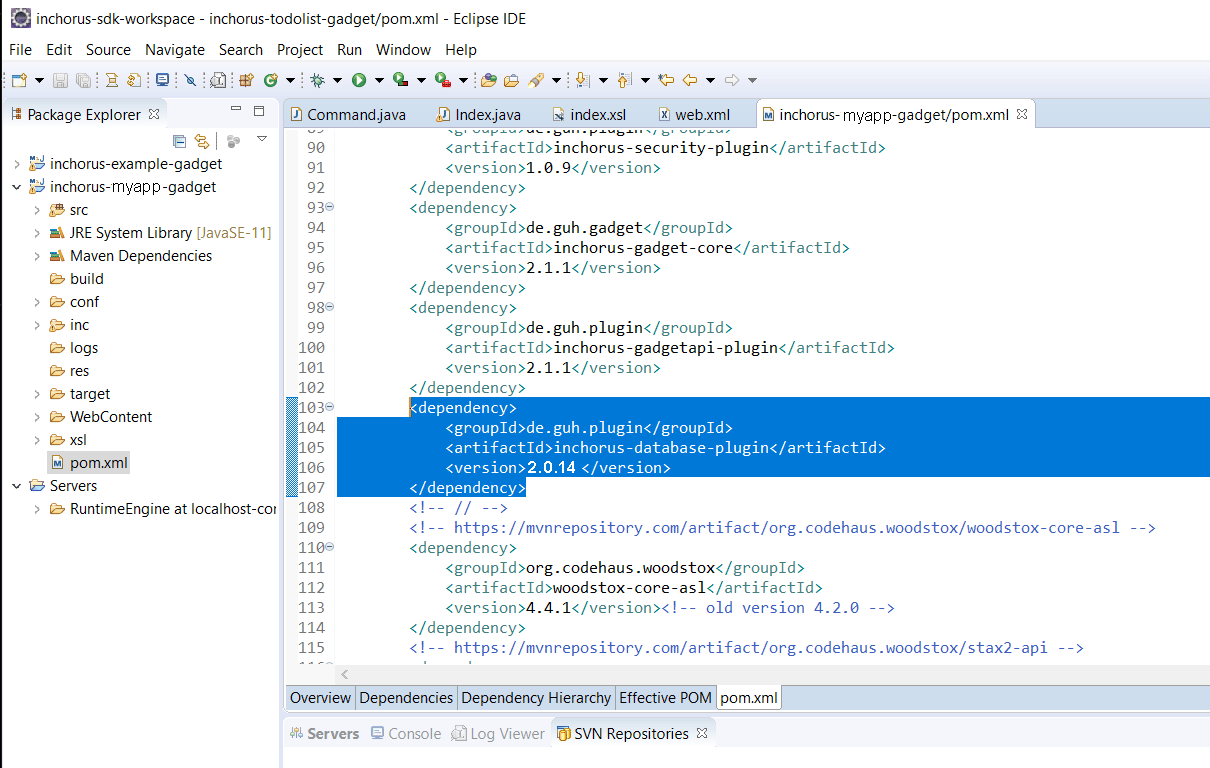Click the Next Annotation icon

pos(582,80)
